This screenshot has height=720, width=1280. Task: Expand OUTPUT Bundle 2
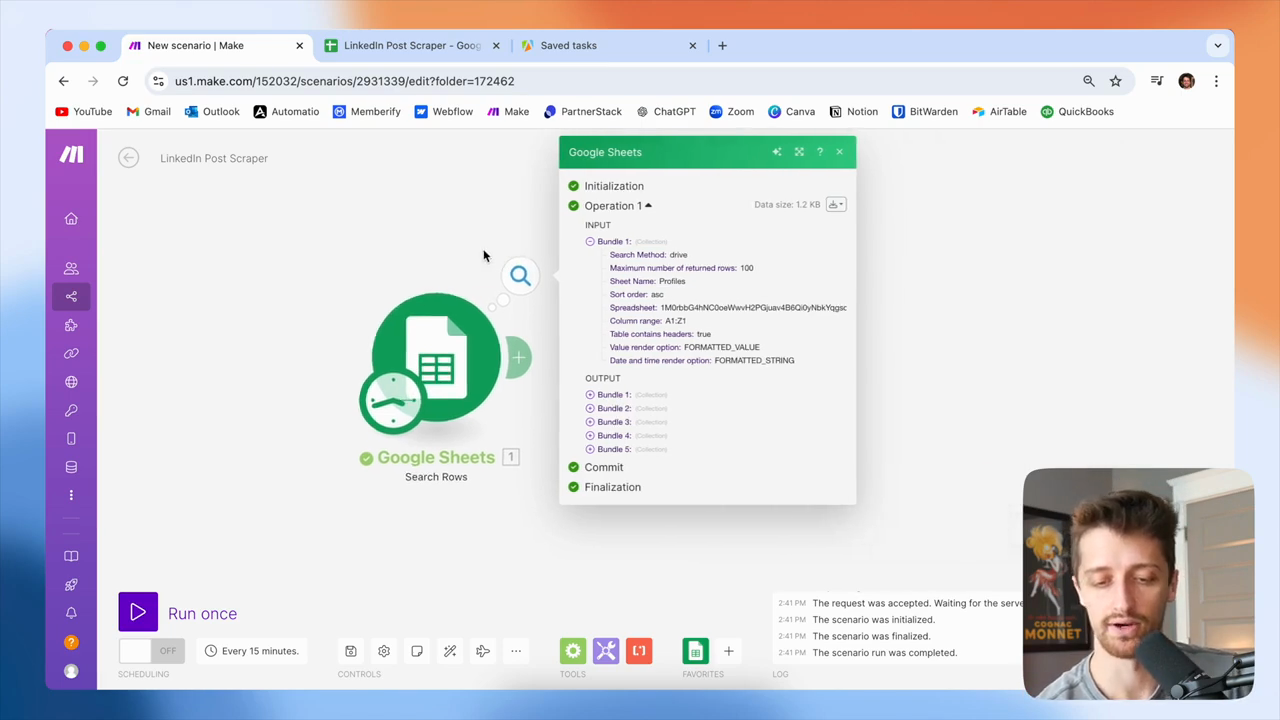(x=590, y=409)
